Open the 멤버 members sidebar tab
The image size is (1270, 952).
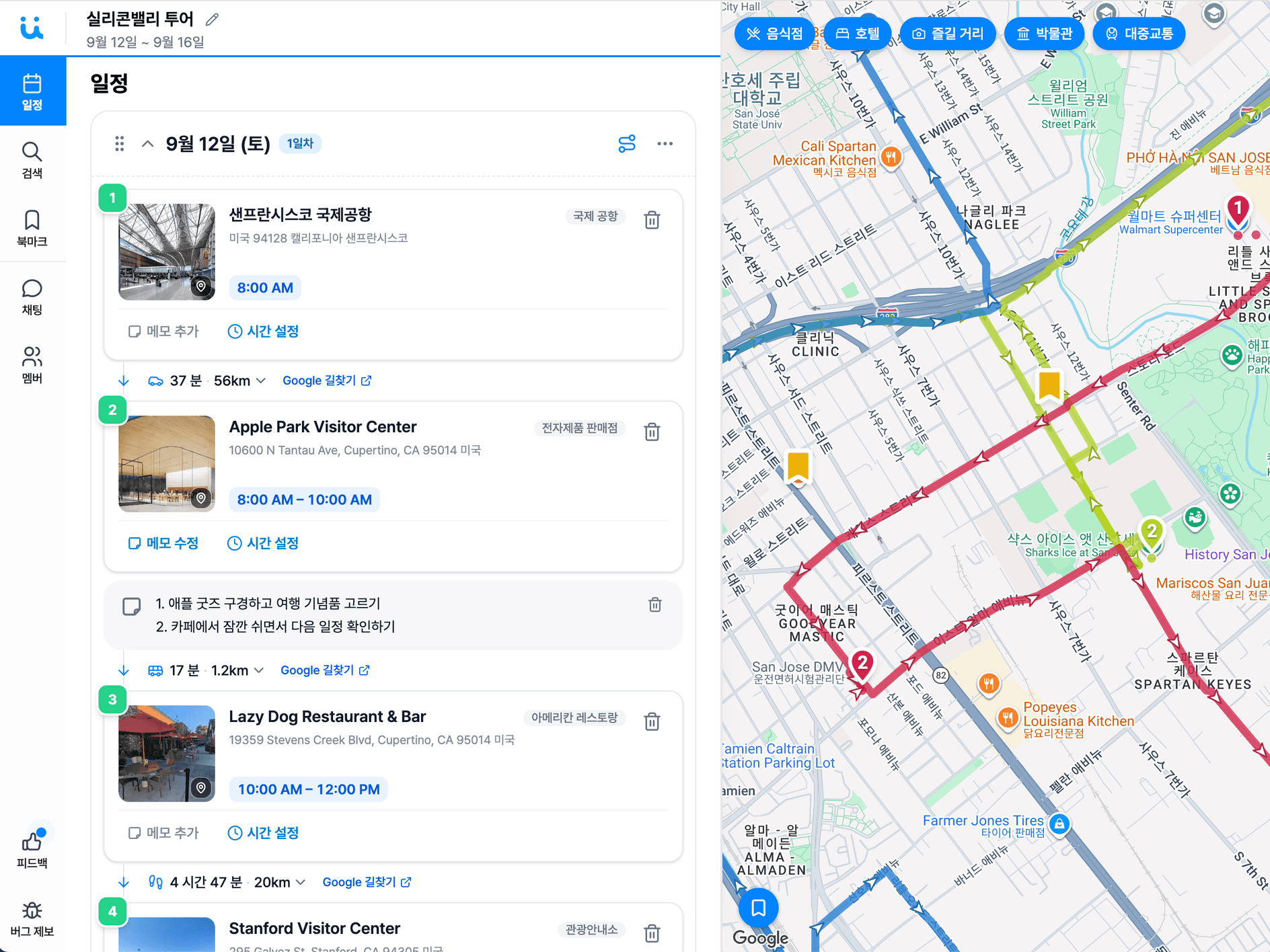(x=32, y=365)
